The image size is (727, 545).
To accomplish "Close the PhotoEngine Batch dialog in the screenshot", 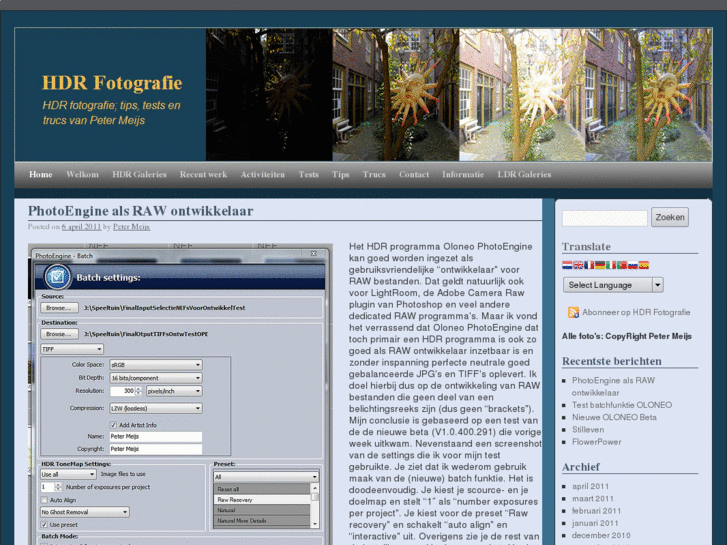I will coord(314,253).
